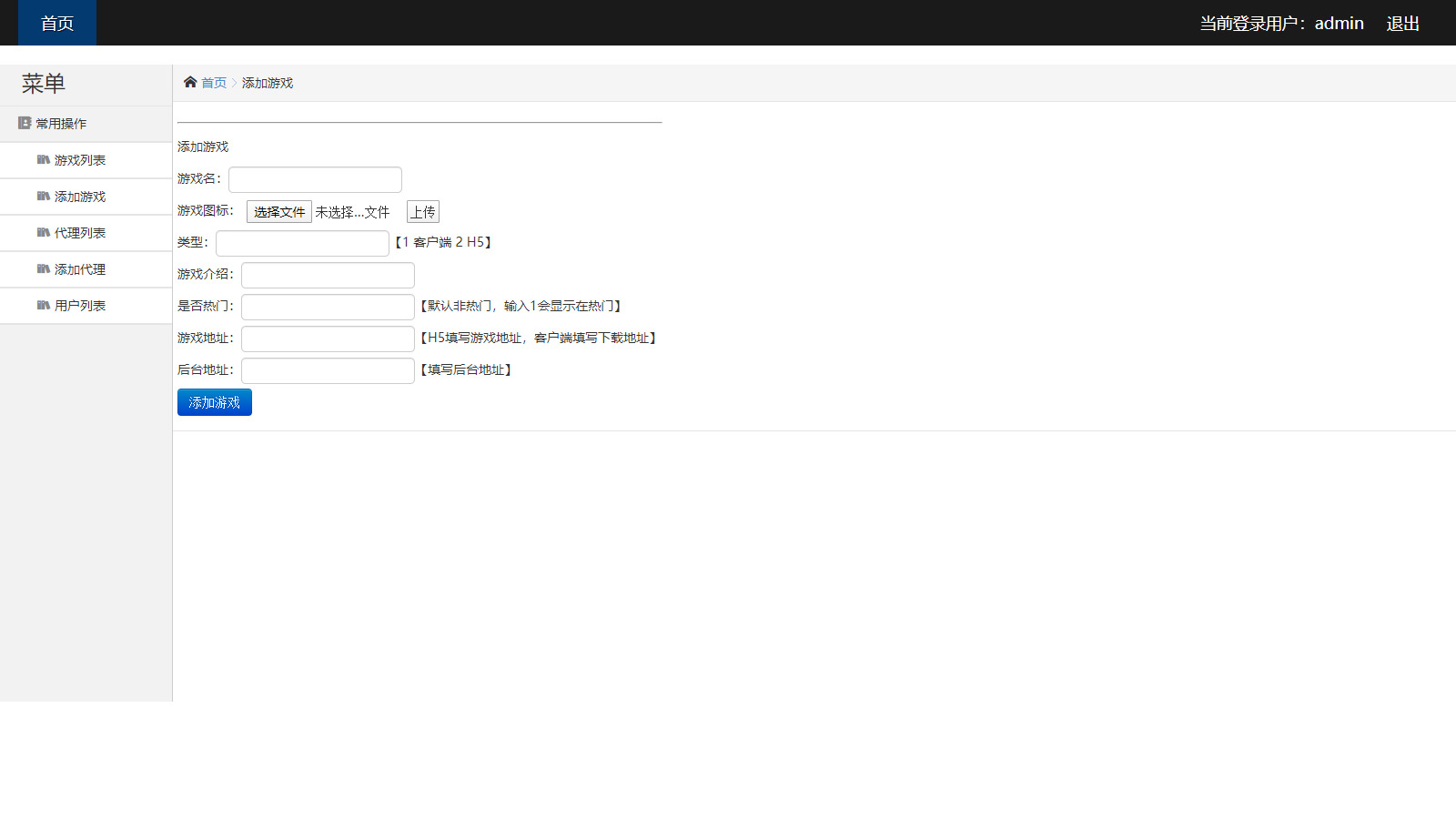Select the 游戏列表 sidebar icon
1456x819 pixels.
[44, 159]
